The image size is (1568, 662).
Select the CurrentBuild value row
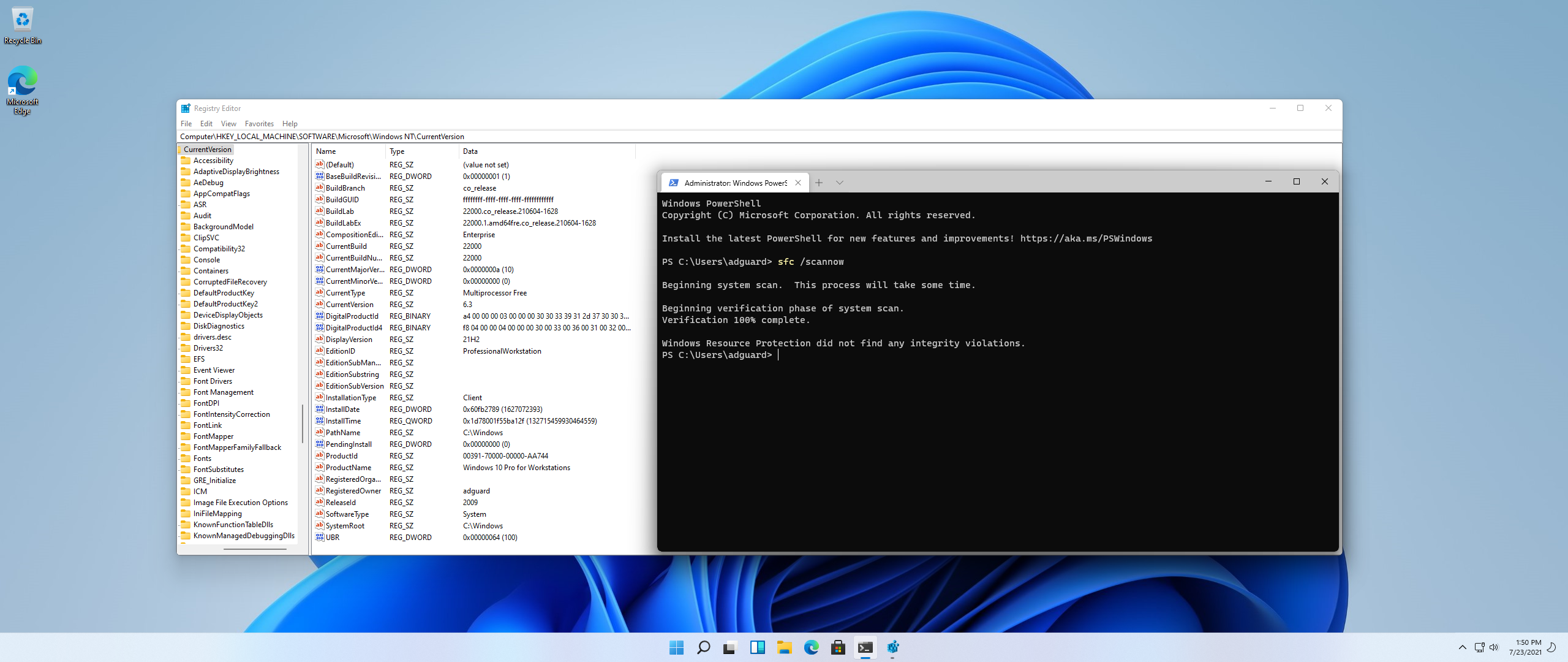(473, 246)
